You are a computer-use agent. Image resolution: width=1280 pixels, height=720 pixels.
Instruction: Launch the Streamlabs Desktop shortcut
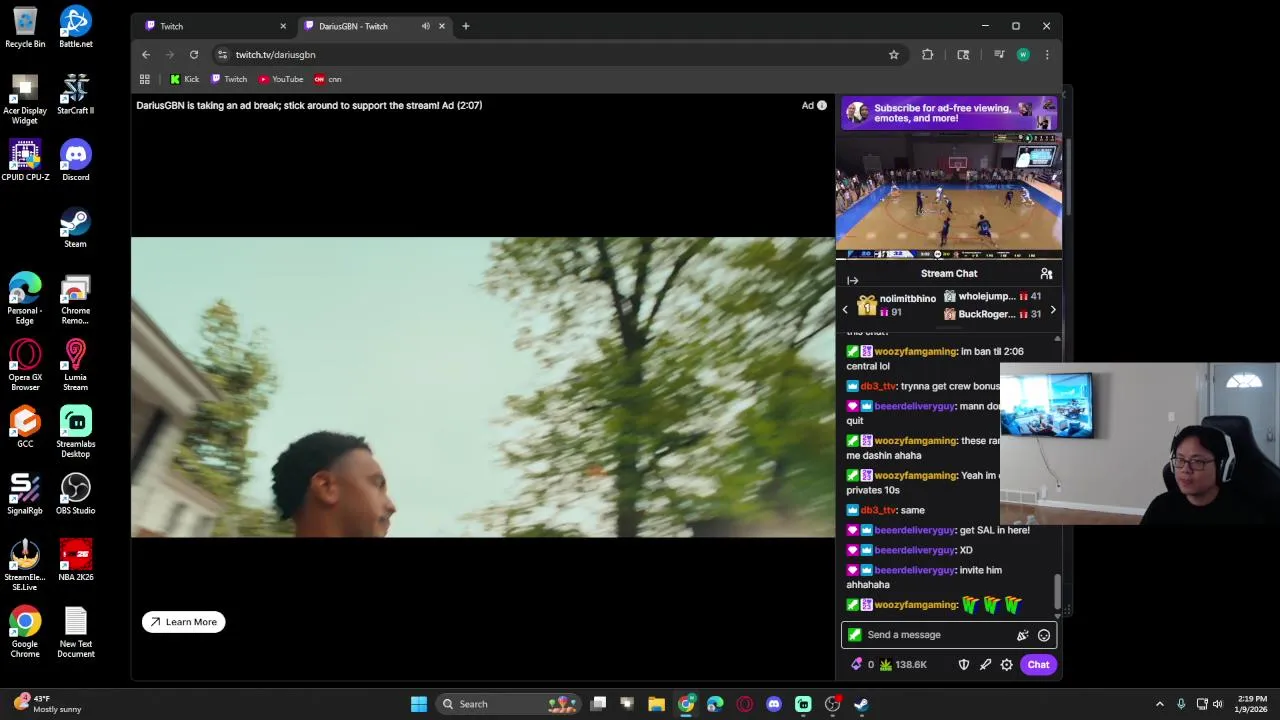[x=76, y=432]
